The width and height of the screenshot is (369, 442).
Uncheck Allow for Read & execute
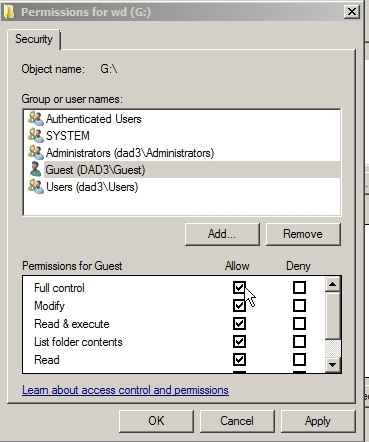pyautogui.click(x=239, y=323)
